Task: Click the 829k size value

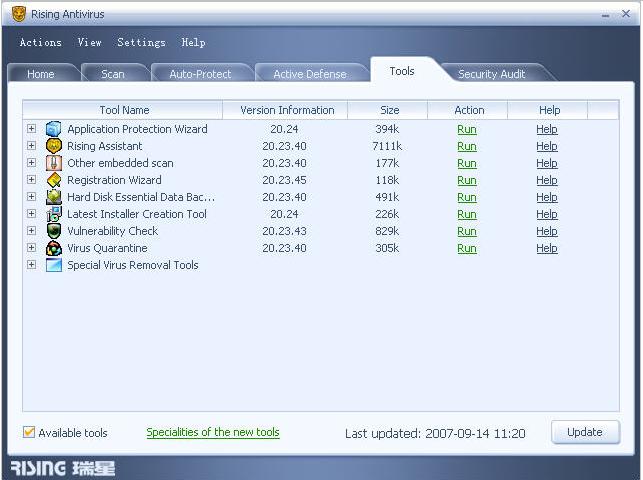Action: (387, 231)
